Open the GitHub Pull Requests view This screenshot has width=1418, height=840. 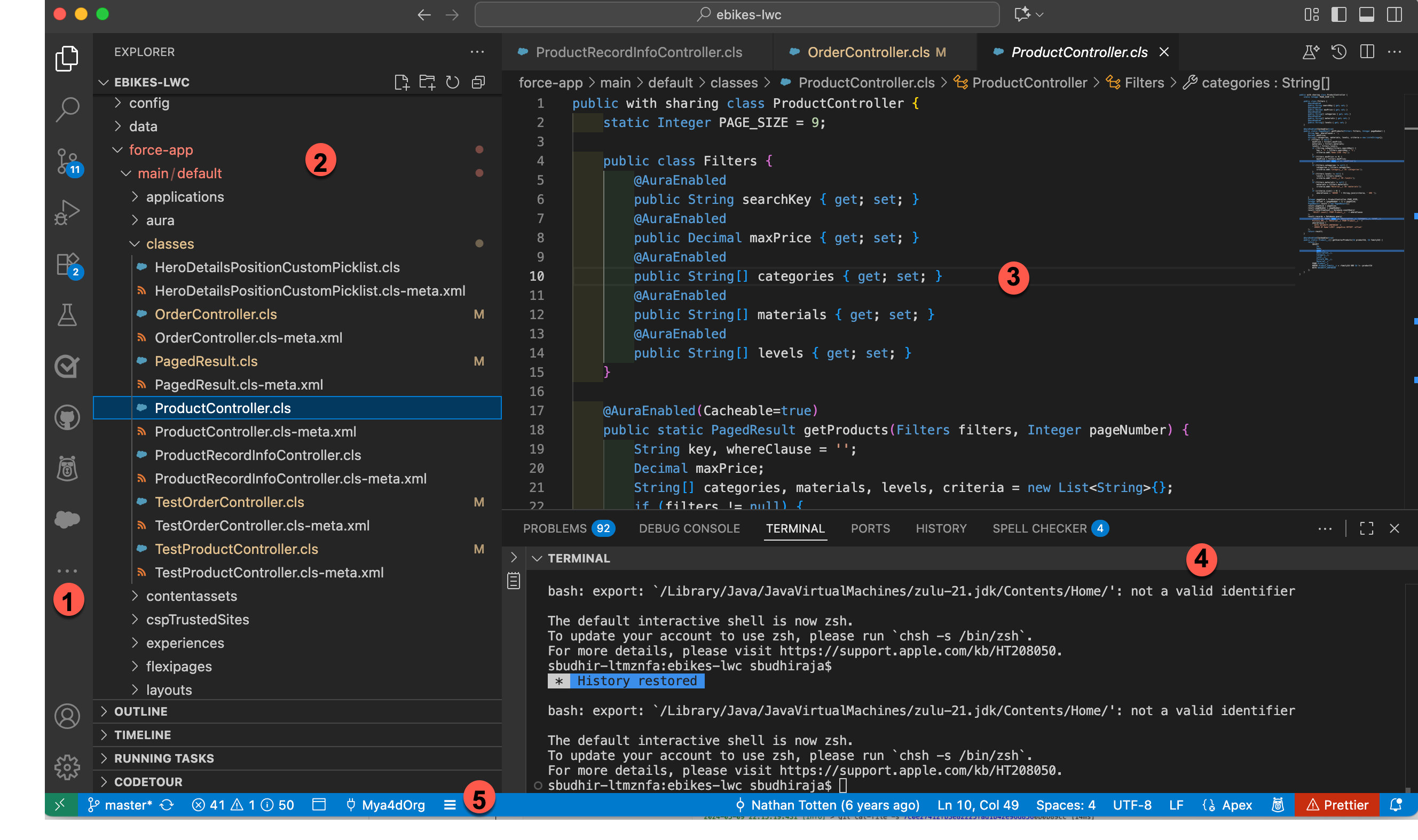[67, 417]
